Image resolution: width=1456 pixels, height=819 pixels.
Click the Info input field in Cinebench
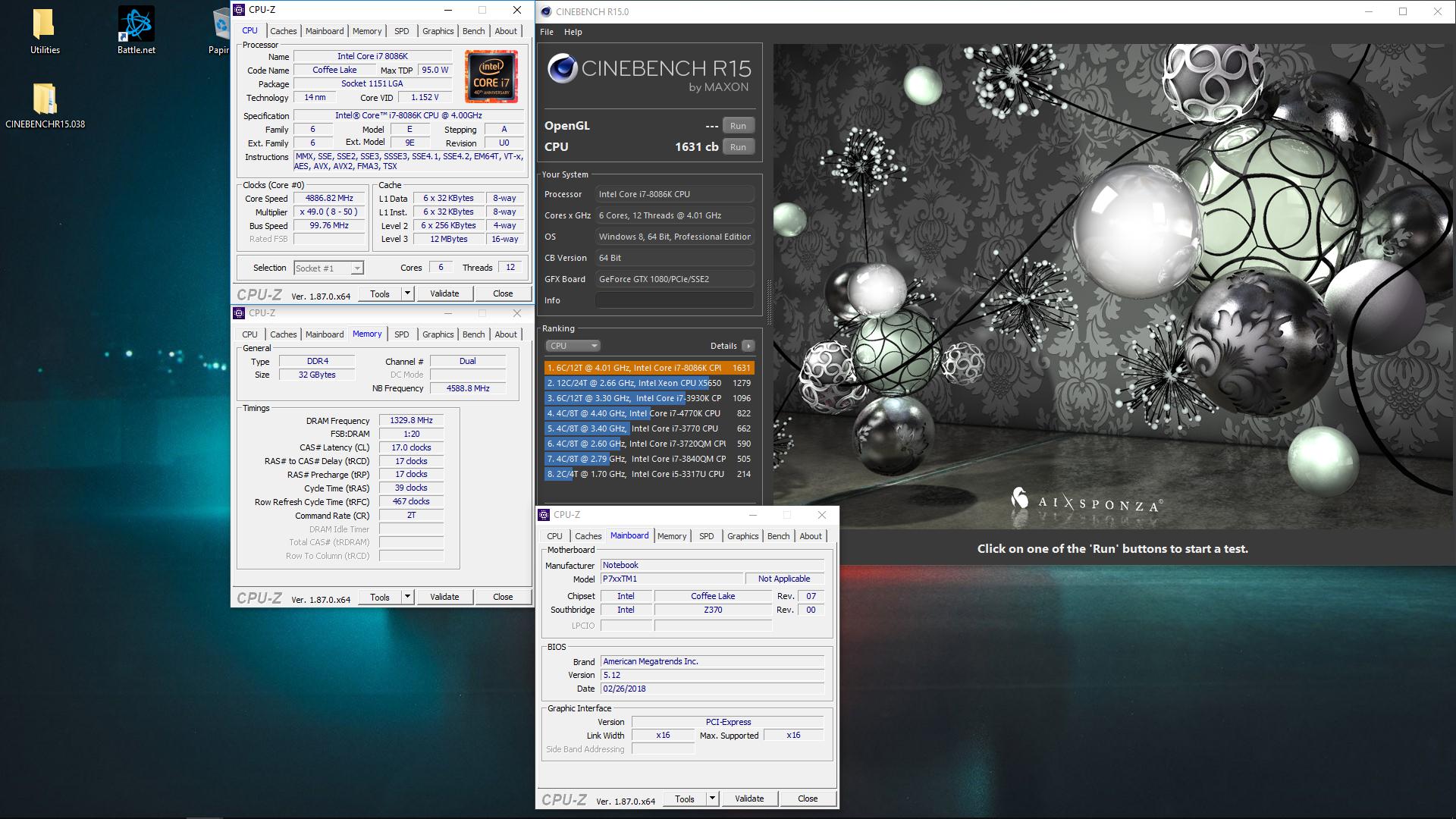tap(675, 300)
